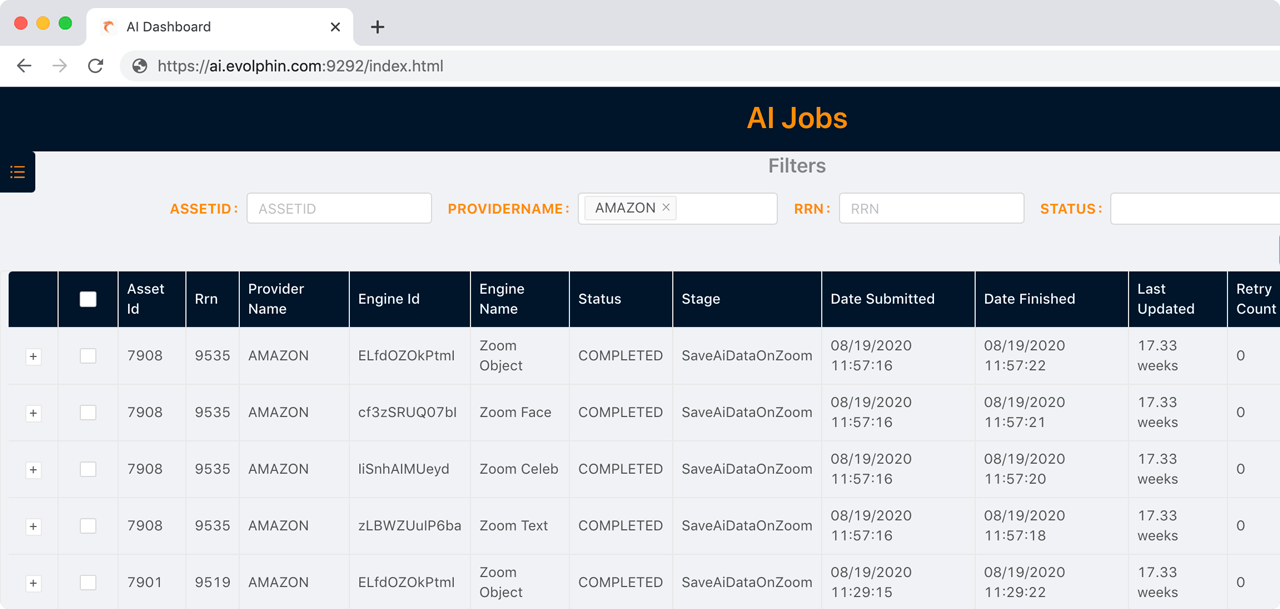Click the Zoom Celeb engine name
The image size is (1280, 609).
[x=519, y=469]
